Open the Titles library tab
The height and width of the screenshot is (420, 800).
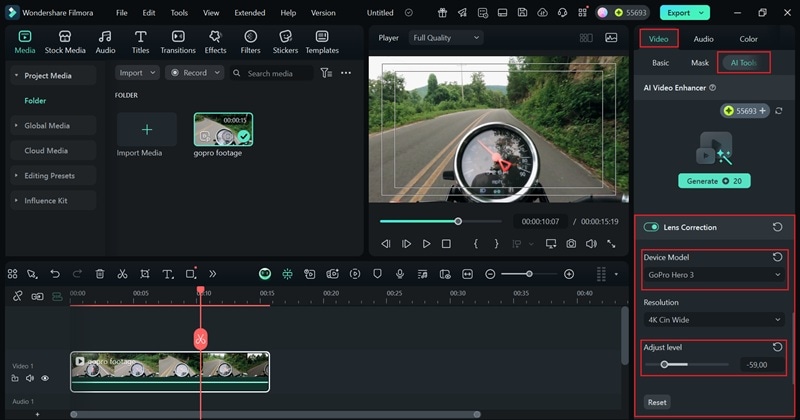pyautogui.click(x=140, y=42)
